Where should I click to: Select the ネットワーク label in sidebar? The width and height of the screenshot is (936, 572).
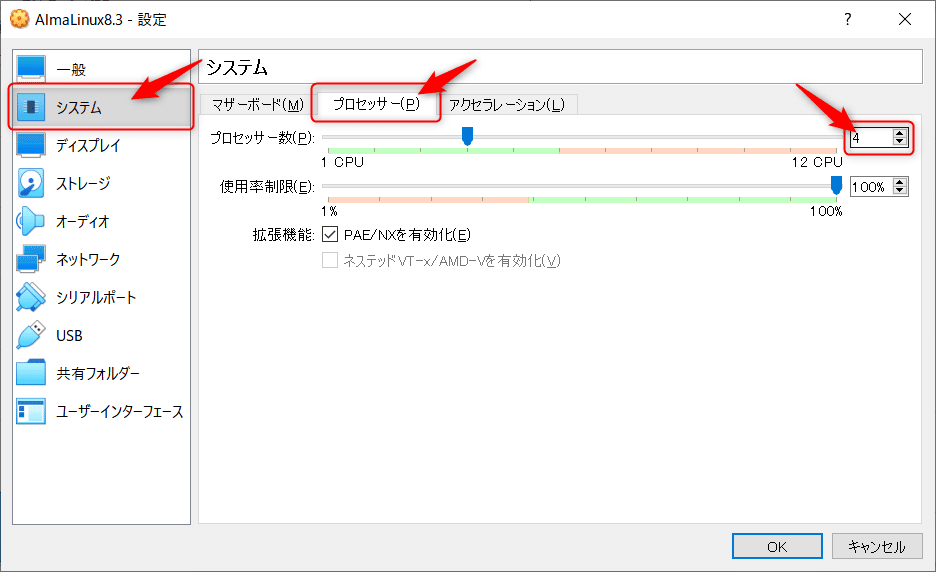click(88, 259)
